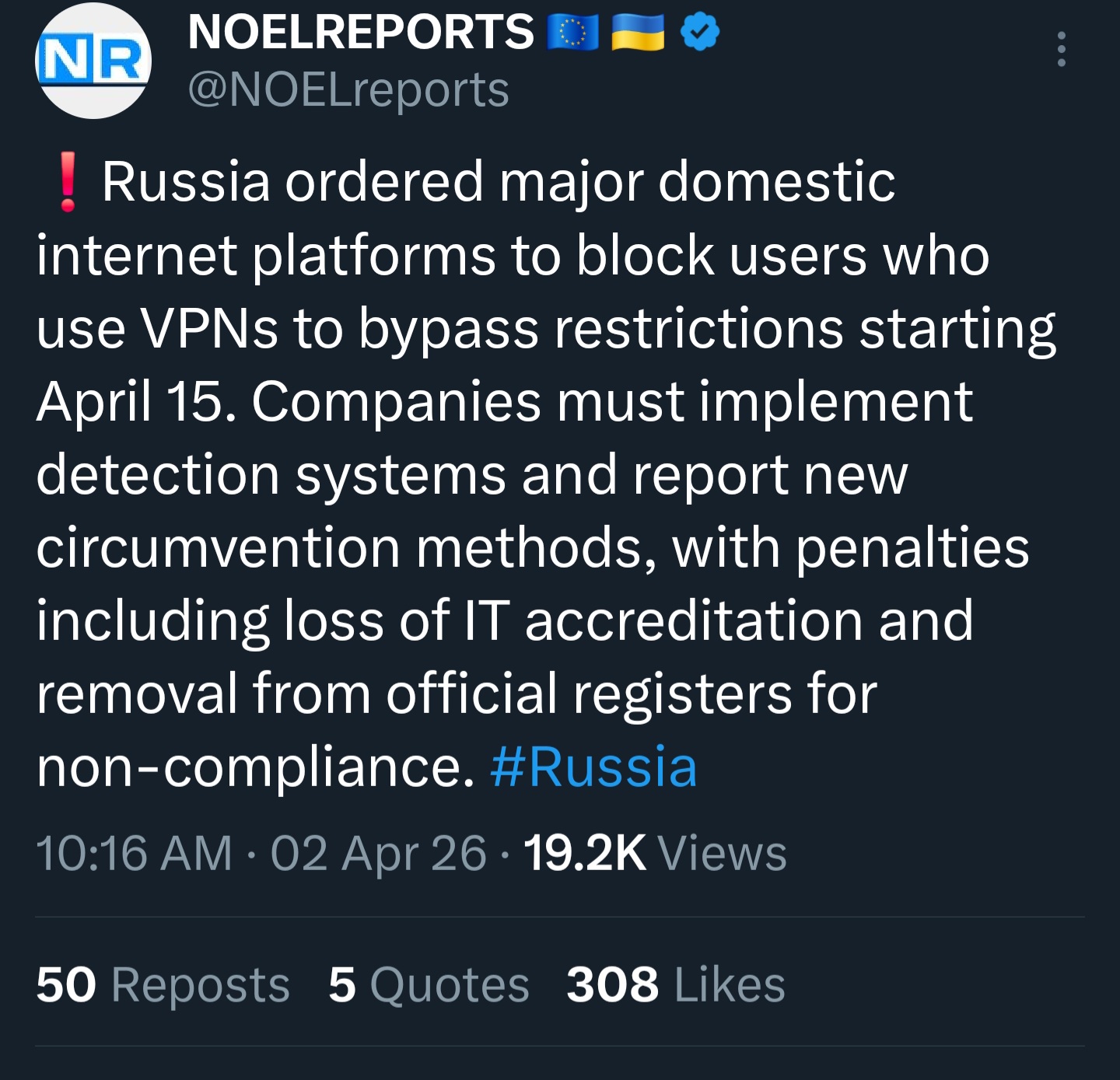
Task: Click the 02 Apr 26 post date
Action: point(378,853)
